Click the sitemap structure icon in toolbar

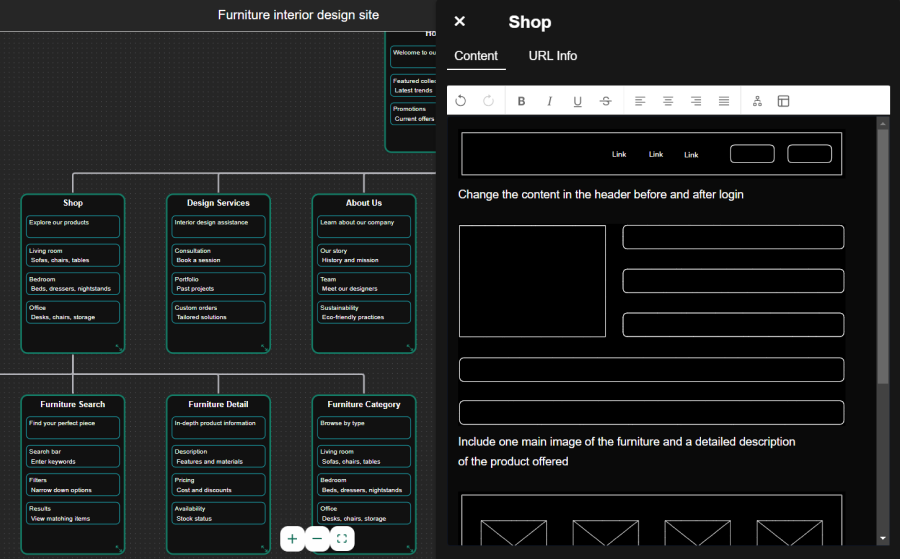coord(757,101)
